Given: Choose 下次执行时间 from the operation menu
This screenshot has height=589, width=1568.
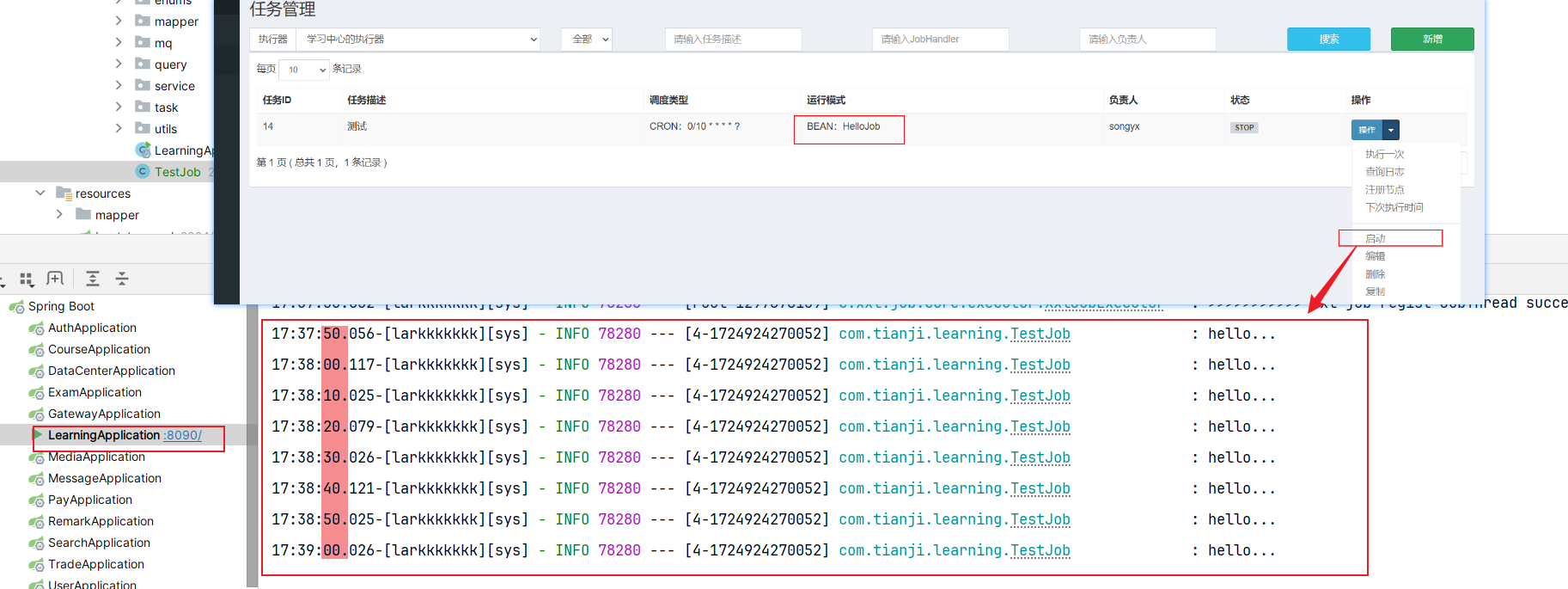Looking at the screenshot, I should (1394, 207).
